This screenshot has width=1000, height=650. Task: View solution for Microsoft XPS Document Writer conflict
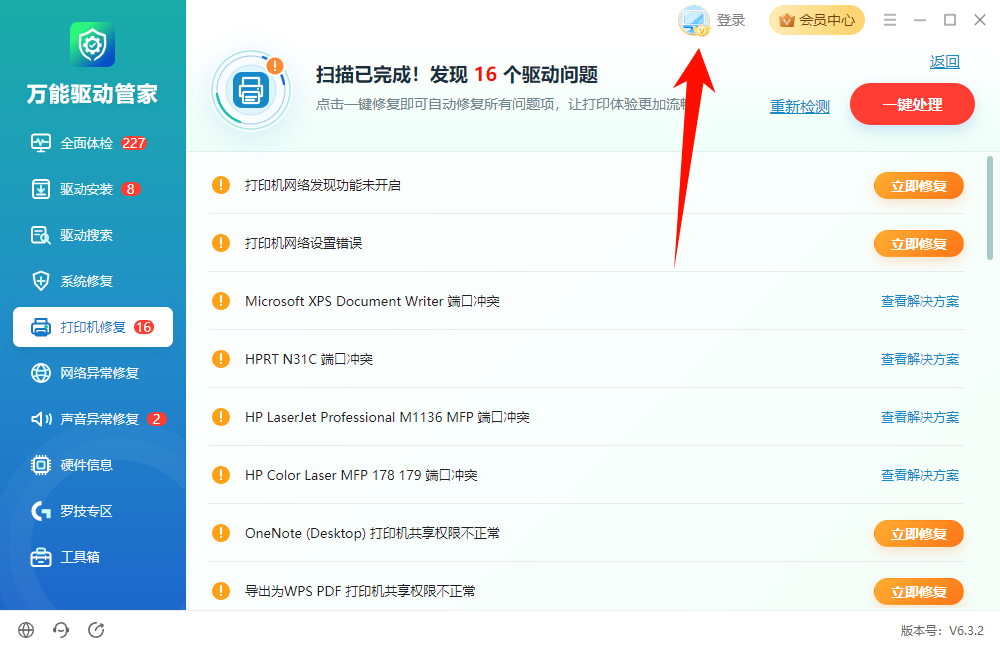(920, 301)
